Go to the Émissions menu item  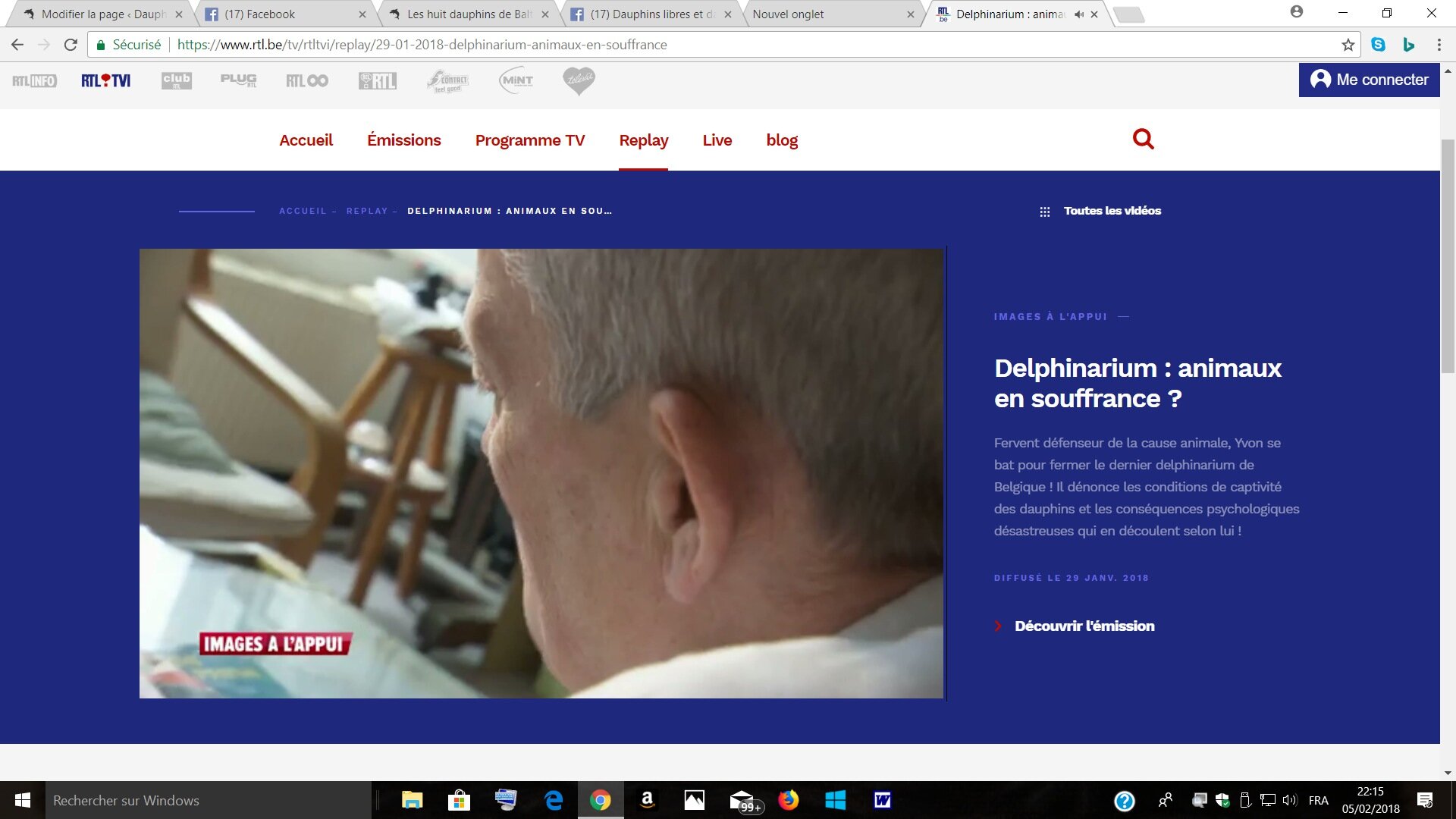(403, 140)
